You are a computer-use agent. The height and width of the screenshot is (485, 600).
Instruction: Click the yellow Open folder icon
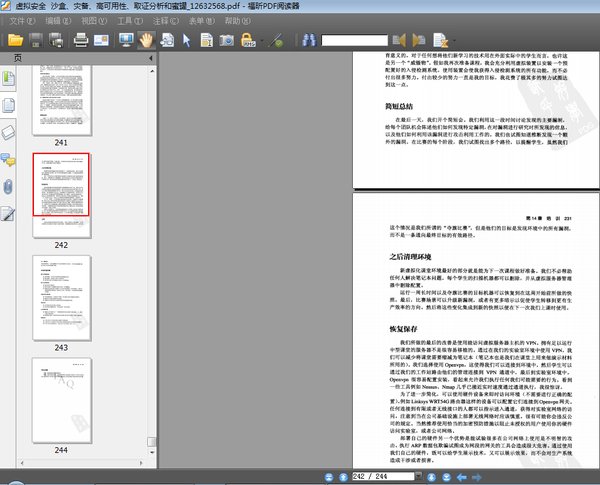(x=16, y=40)
